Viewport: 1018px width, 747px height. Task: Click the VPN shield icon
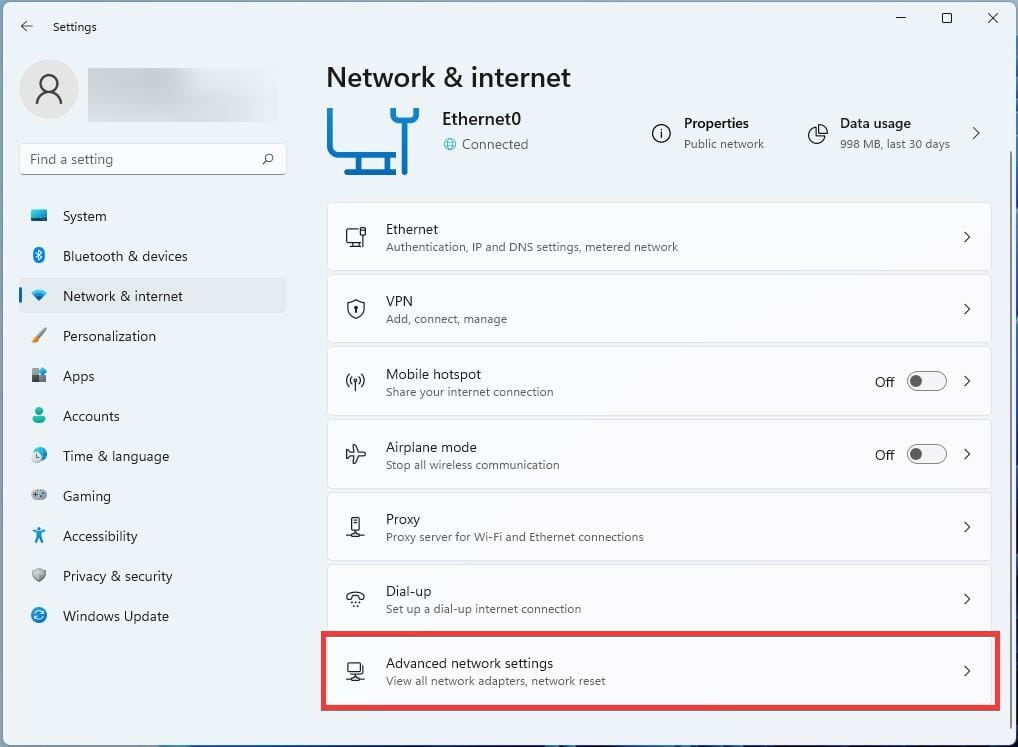(356, 309)
